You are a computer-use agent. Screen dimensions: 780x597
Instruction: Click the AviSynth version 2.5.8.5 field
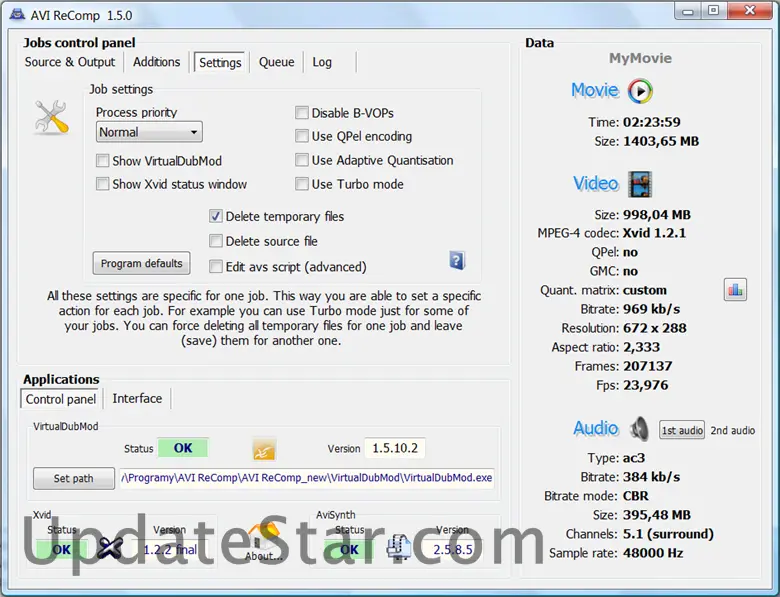pyautogui.click(x=453, y=550)
